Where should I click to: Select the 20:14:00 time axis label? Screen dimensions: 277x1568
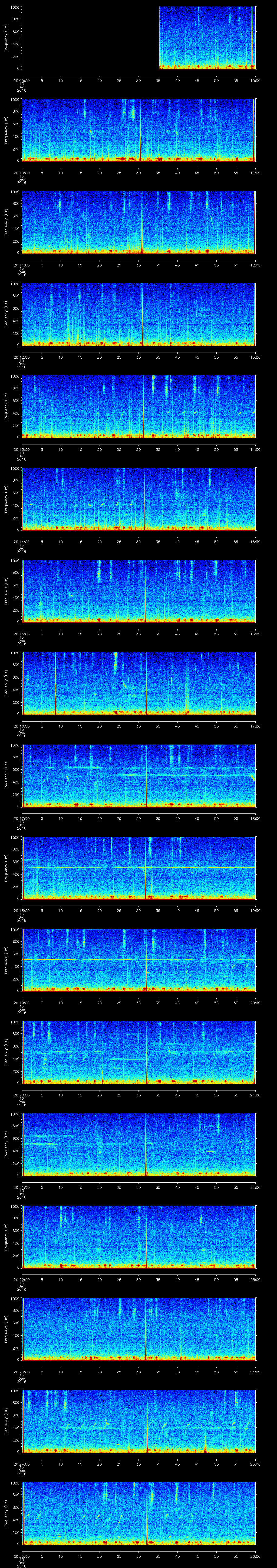click(21, 542)
